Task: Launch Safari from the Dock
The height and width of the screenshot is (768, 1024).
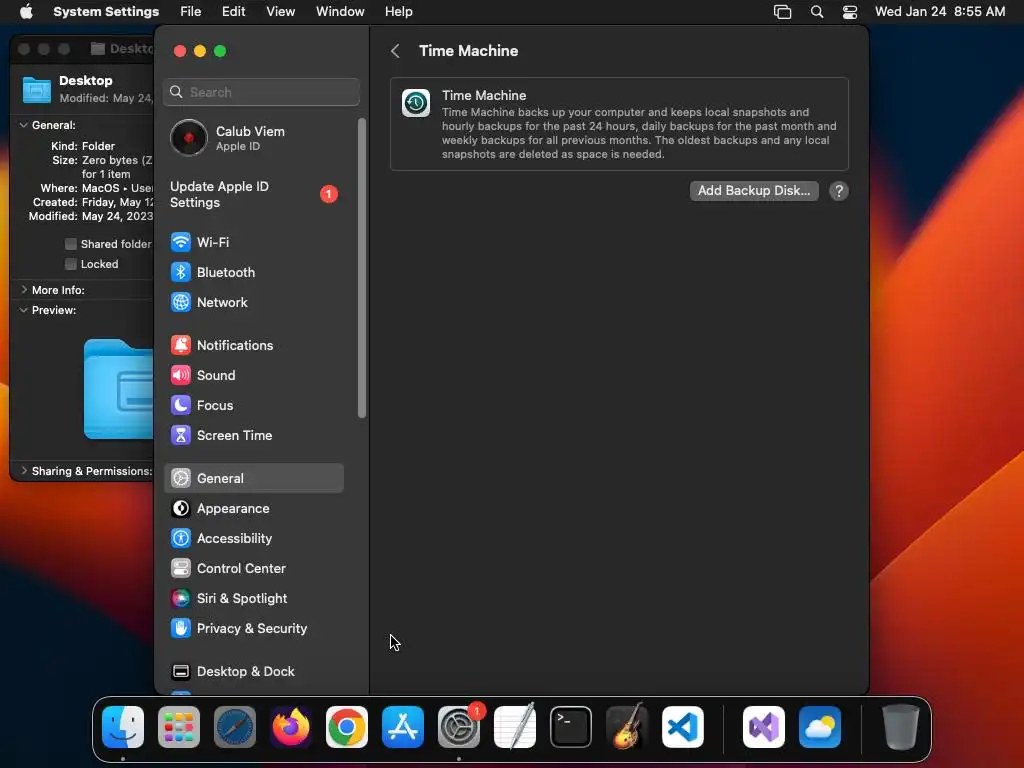Action: 235,727
